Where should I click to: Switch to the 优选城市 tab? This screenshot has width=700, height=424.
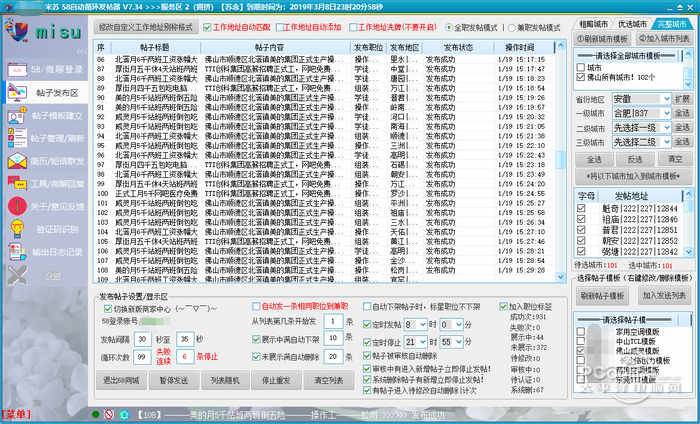tap(632, 24)
